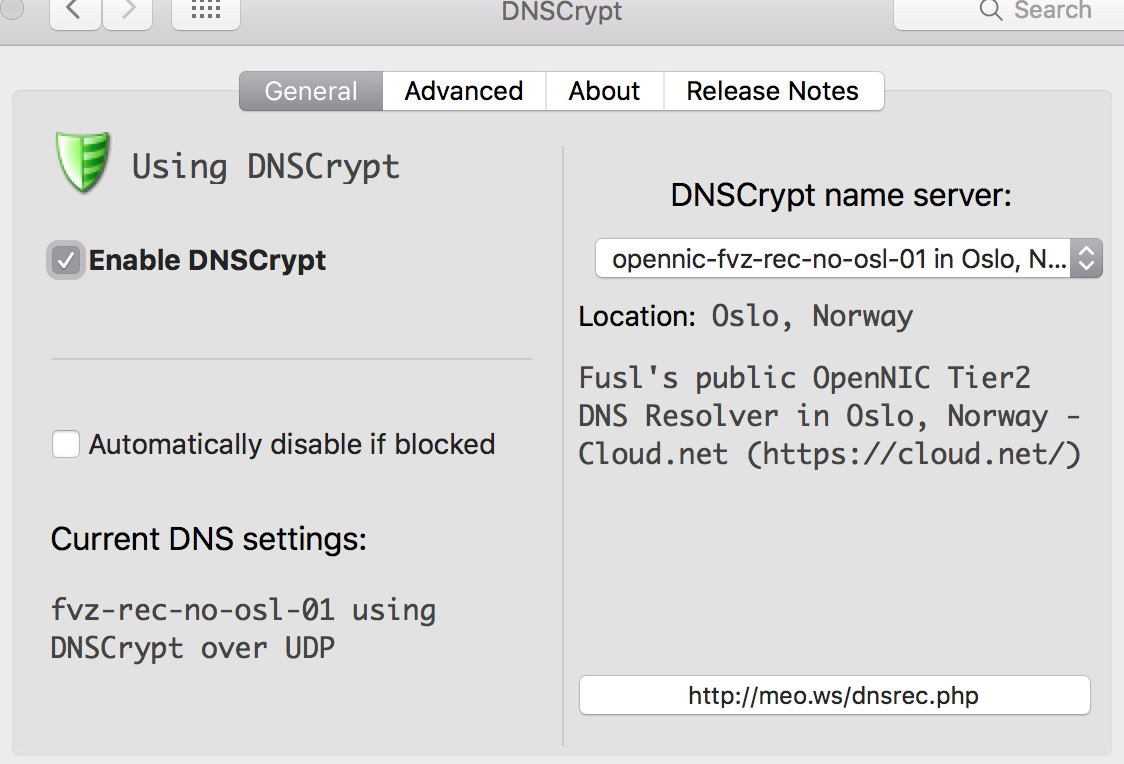Click the Search magnifier icon
The width and height of the screenshot is (1124, 764).
point(991,10)
